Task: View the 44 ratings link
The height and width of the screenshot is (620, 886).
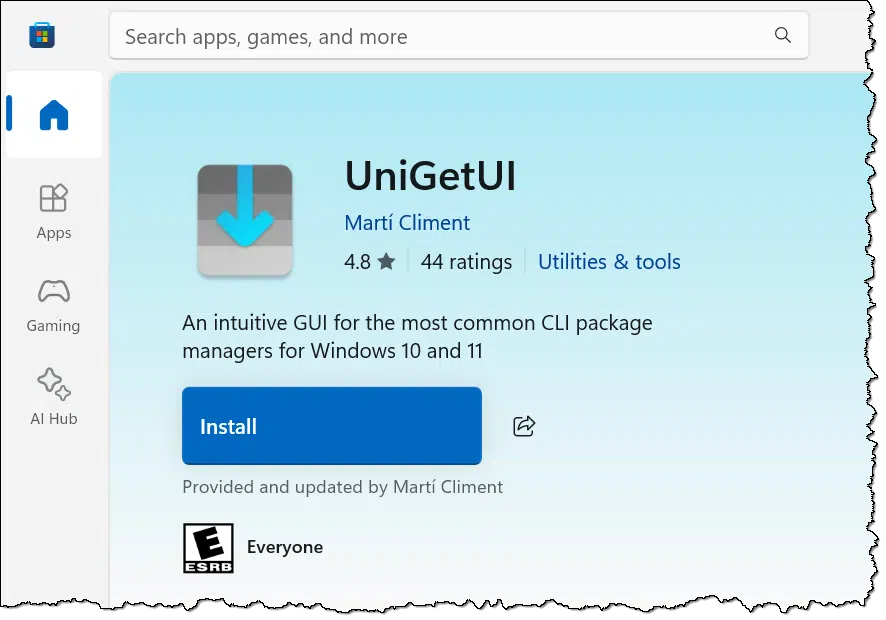Action: coord(466,262)
